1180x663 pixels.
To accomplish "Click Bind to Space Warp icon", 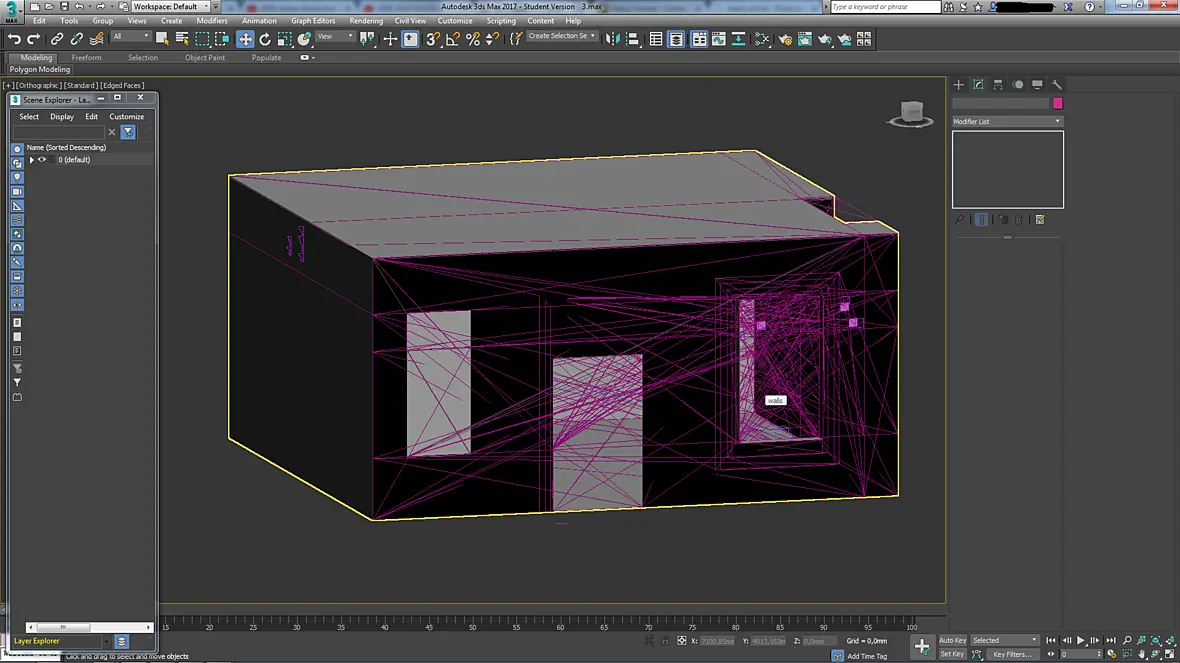I will [x=96, y=38].
